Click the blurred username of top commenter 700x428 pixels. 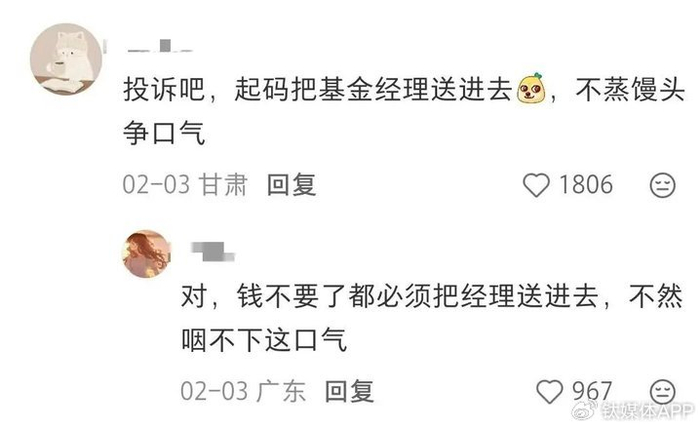[x=160, y=46]
